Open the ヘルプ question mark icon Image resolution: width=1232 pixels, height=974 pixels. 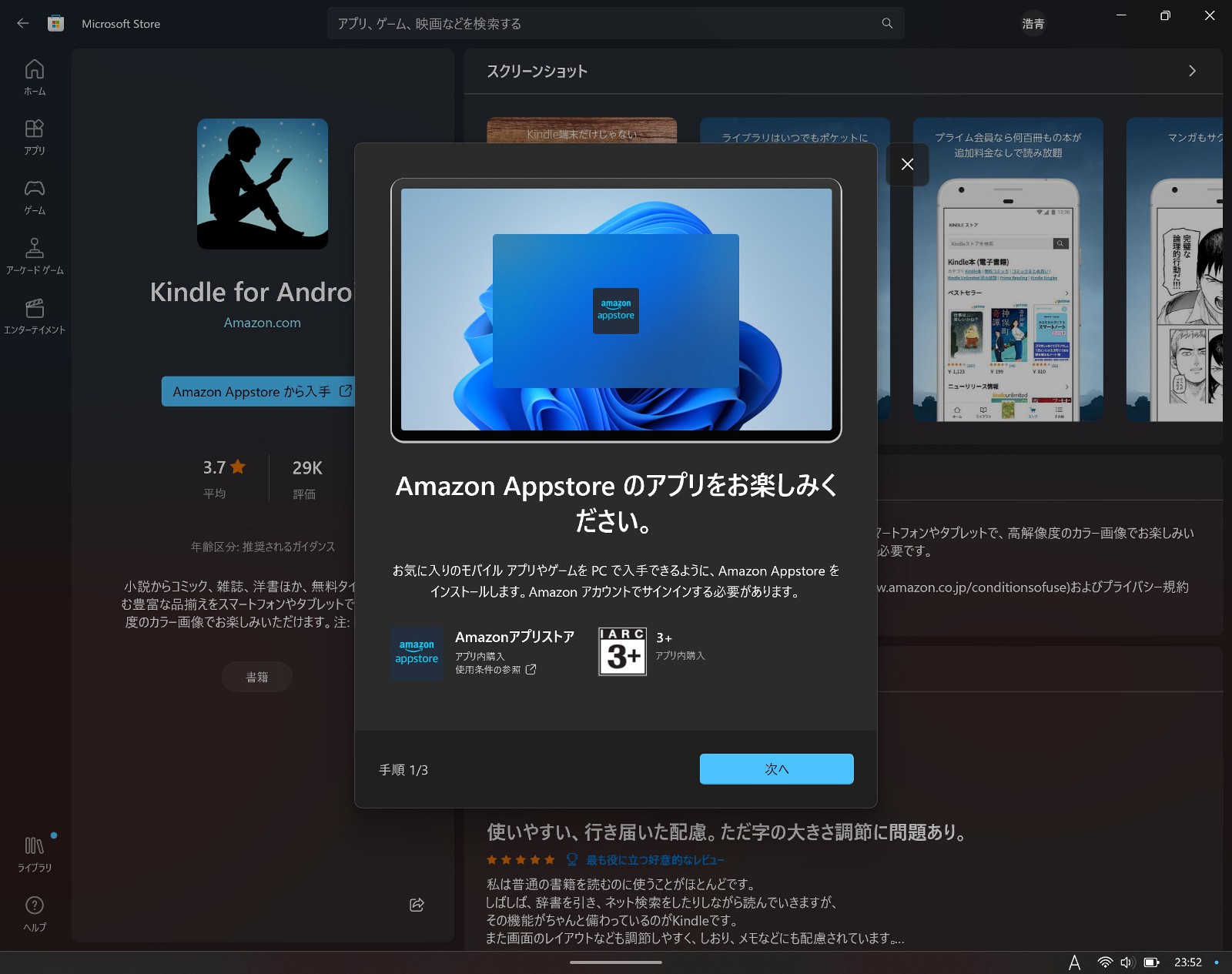tap(34, 913)
